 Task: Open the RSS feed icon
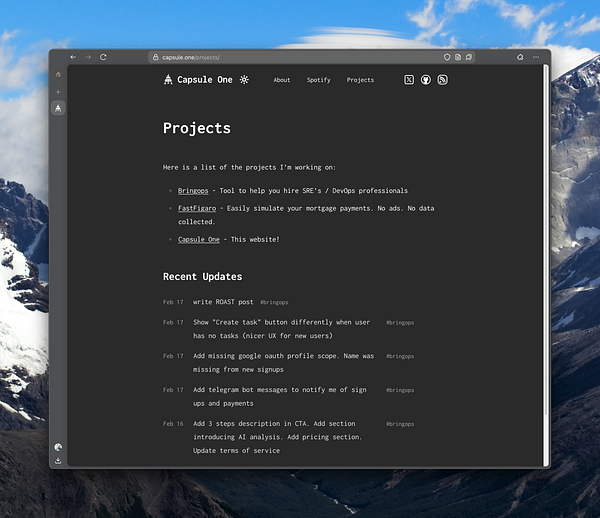443,80
